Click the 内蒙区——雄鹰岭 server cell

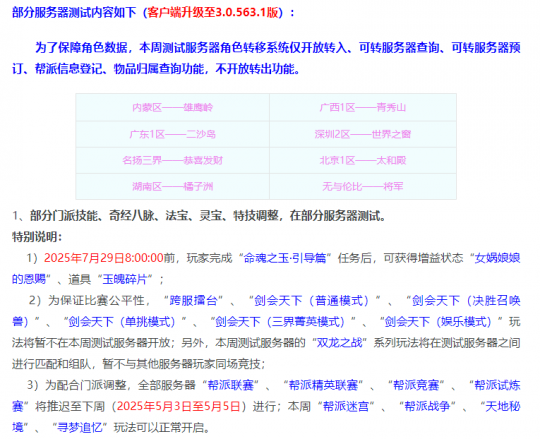pyautogui.click(x=173, y=107)
